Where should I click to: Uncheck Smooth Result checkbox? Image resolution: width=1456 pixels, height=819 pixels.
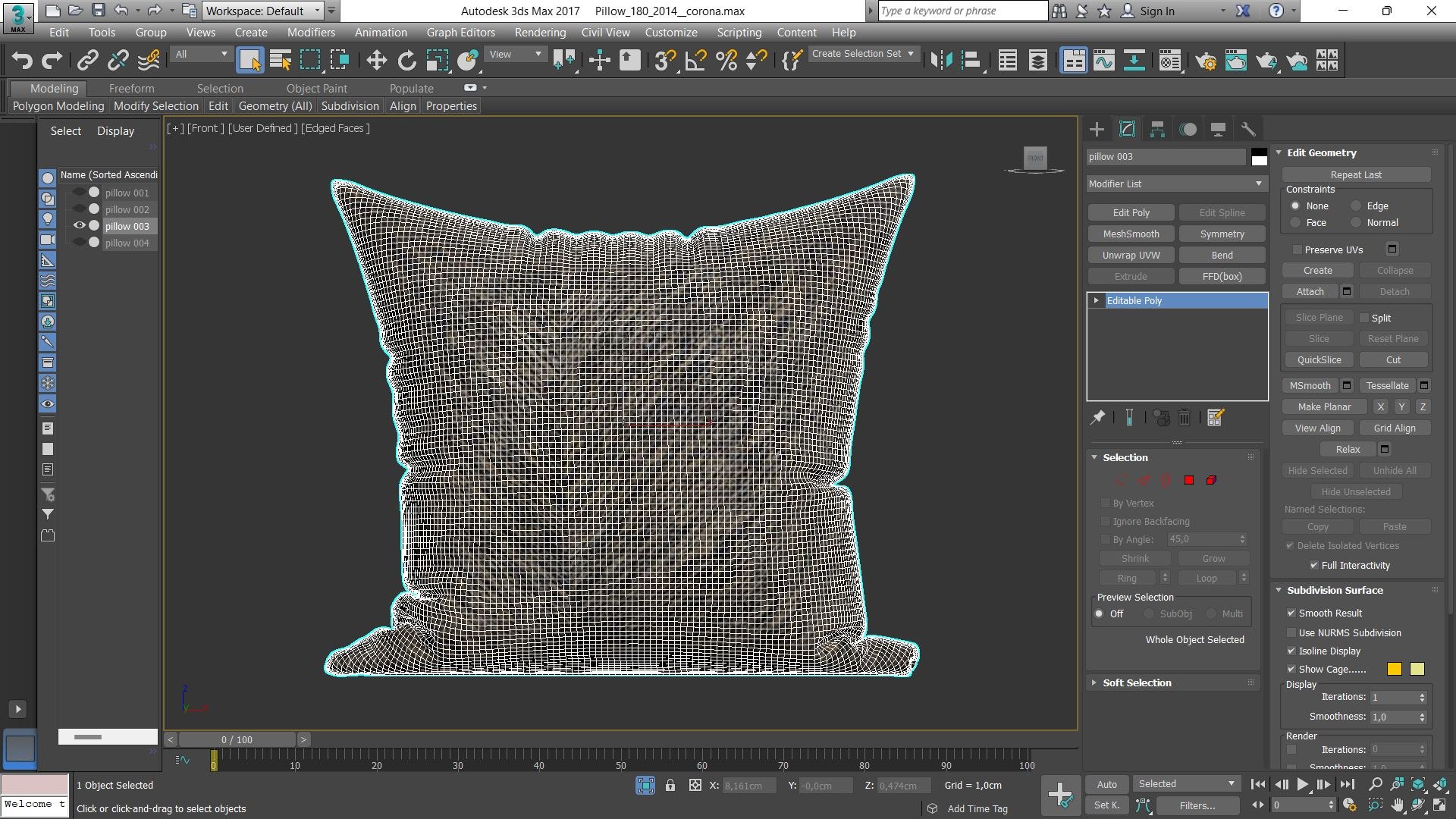coord(1291,613)
